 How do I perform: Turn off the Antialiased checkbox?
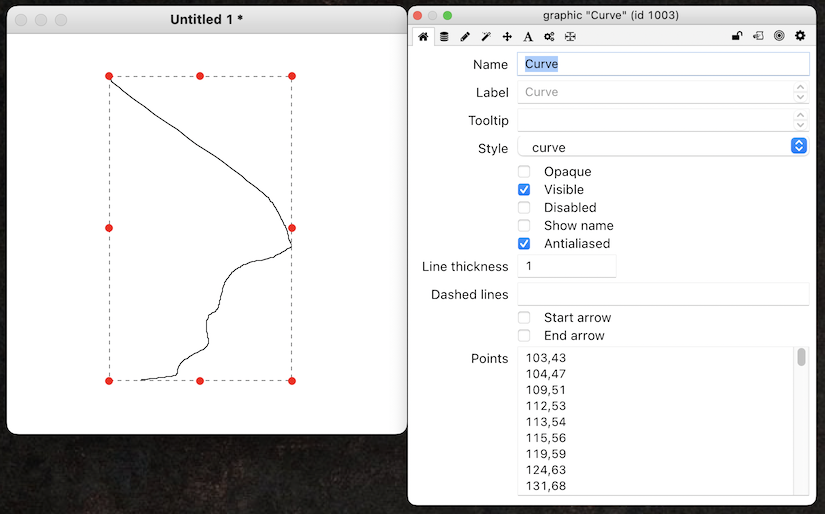point(524,244)
